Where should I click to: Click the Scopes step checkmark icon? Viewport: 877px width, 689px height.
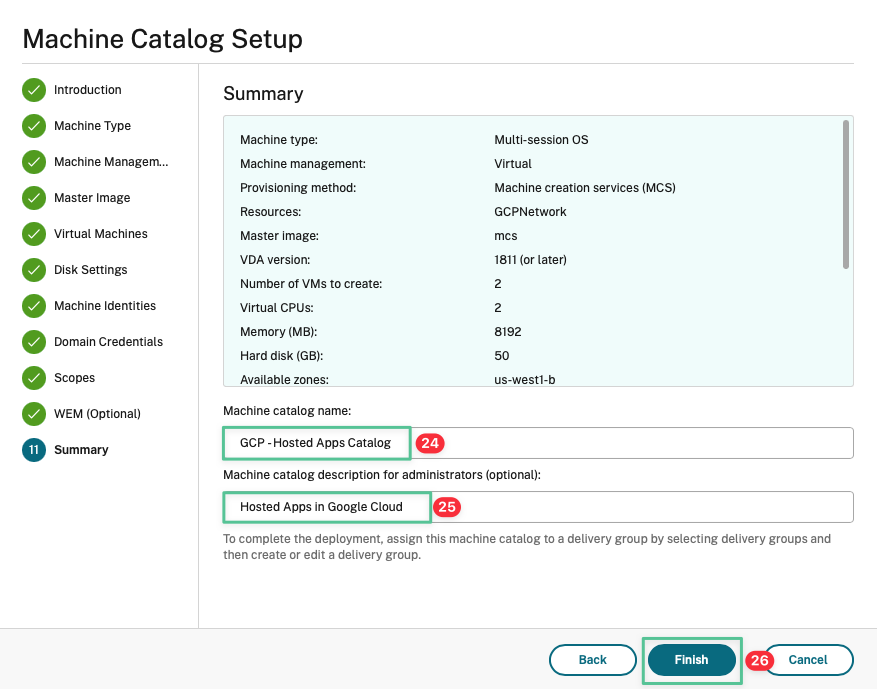[34, 378]
